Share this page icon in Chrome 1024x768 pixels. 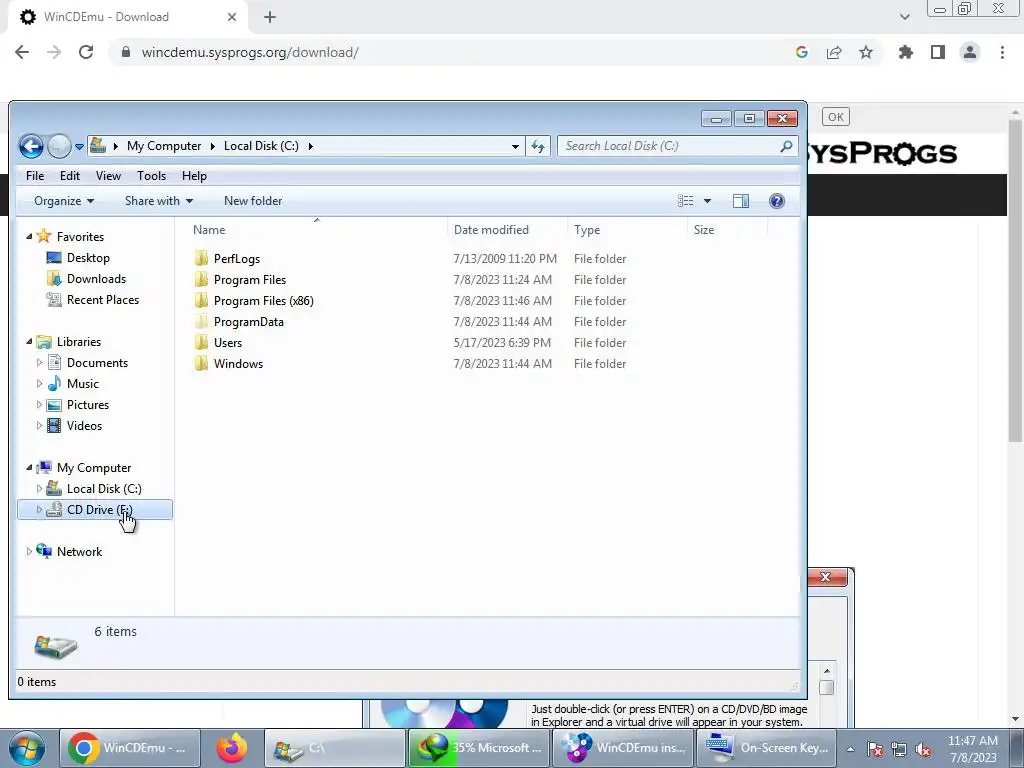click(834, 52)
